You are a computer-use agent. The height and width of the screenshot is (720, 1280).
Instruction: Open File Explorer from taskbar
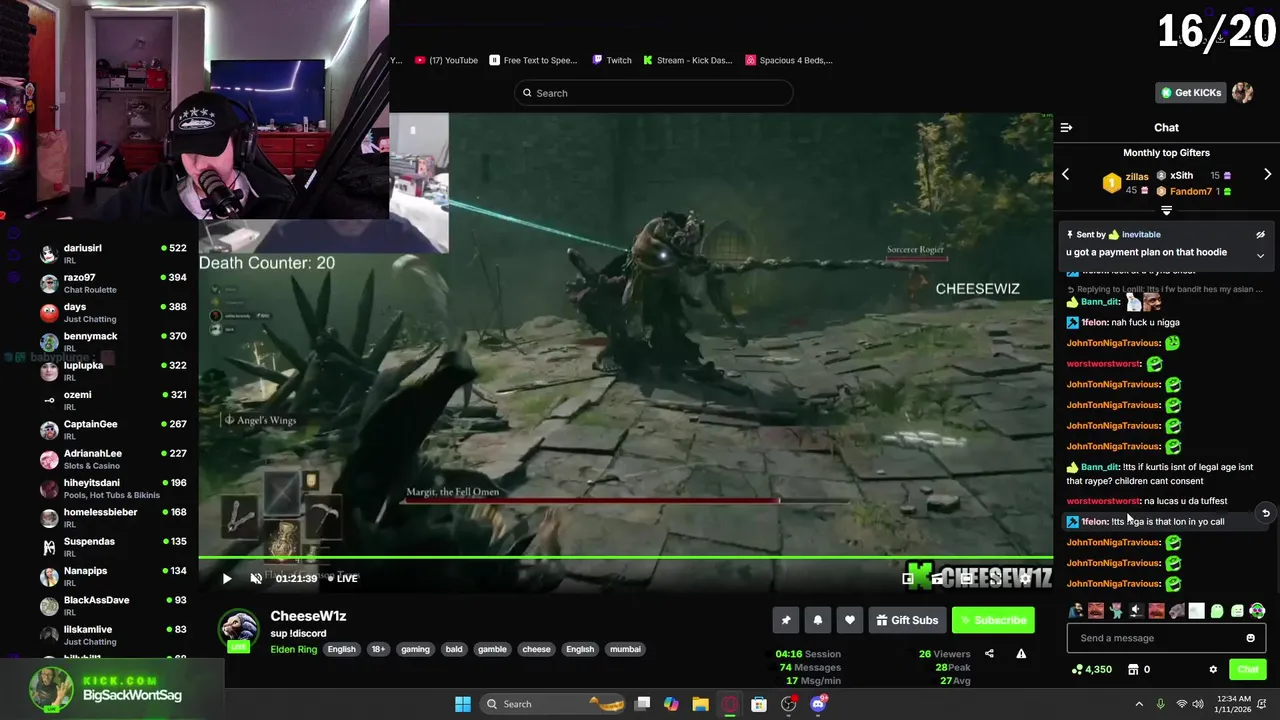[x=700, y=704]
